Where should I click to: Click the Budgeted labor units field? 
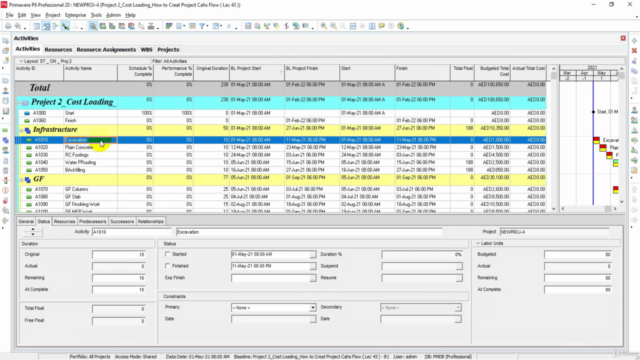tap(578, 254)
